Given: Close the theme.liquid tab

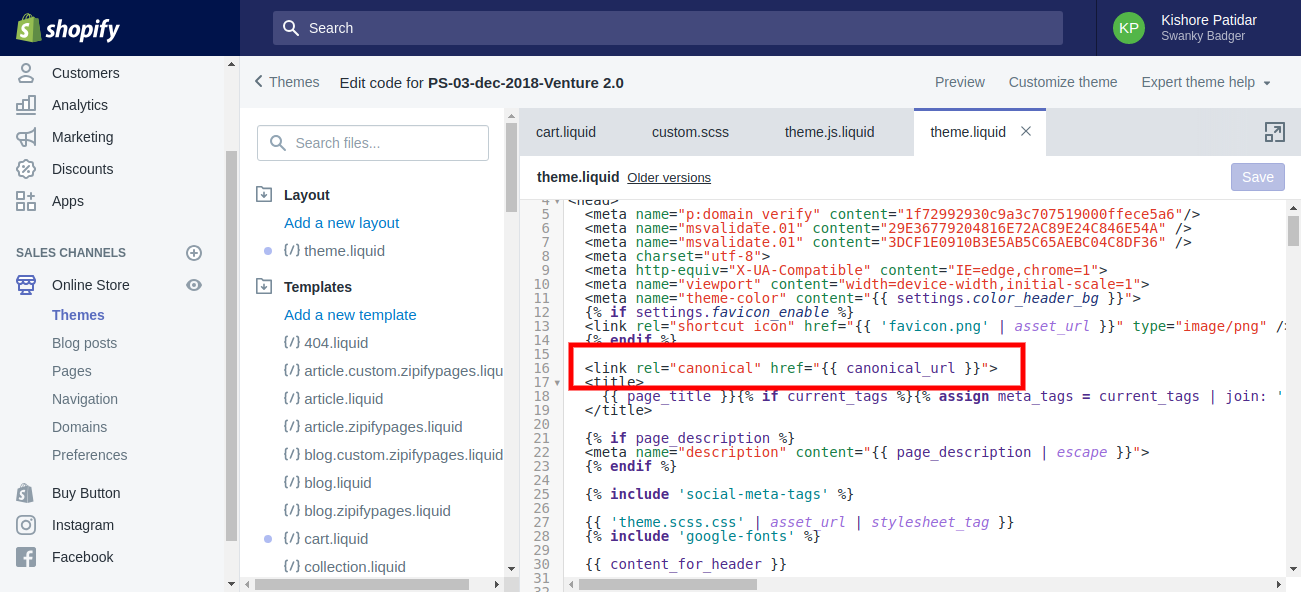Looking at the screenshot, I should [1025, 131].
